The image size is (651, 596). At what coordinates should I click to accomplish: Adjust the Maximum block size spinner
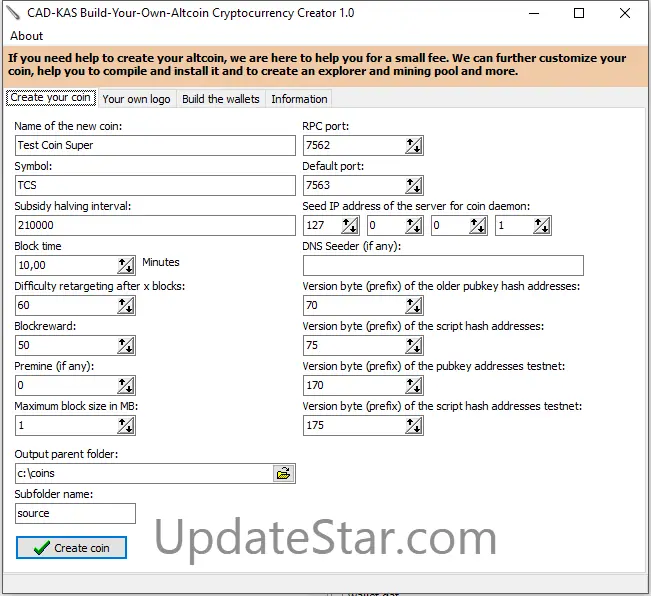tap(126, 425)
